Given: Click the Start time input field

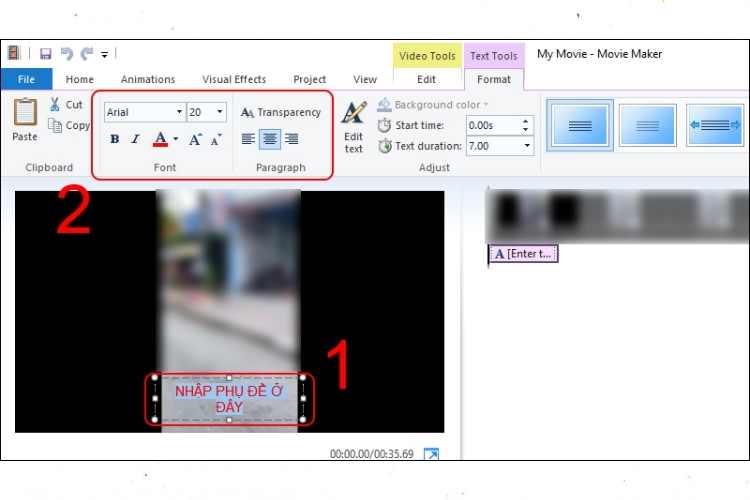Looking at the screenshot, I should point(493,125).
